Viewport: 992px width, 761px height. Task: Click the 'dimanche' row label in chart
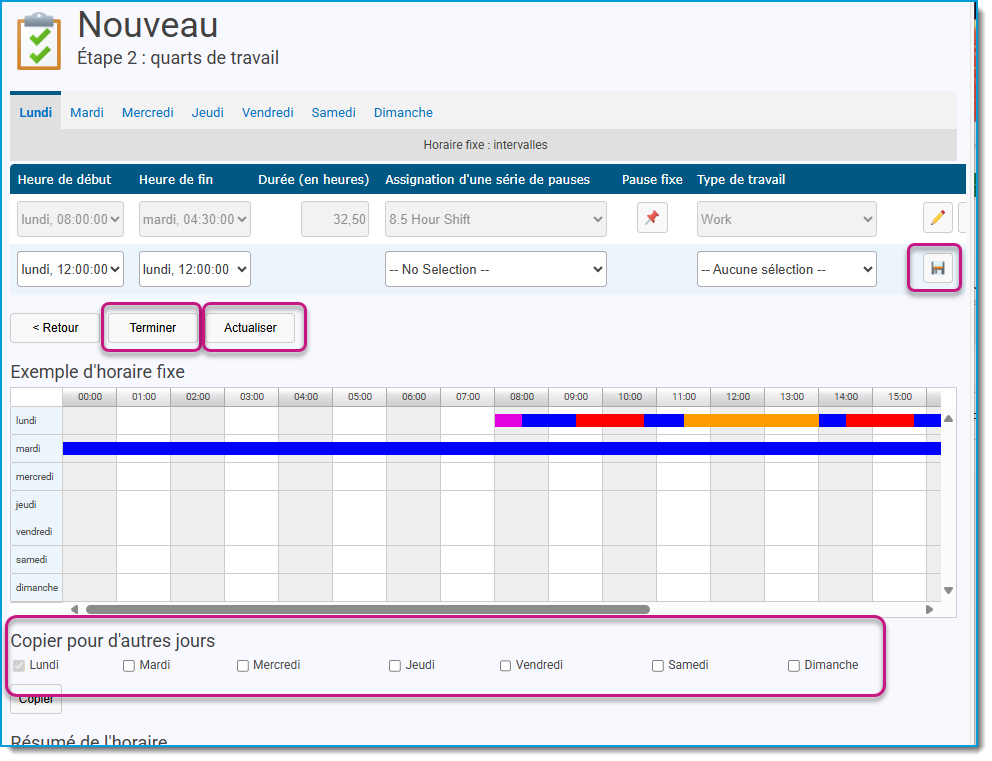pos(37,588)
